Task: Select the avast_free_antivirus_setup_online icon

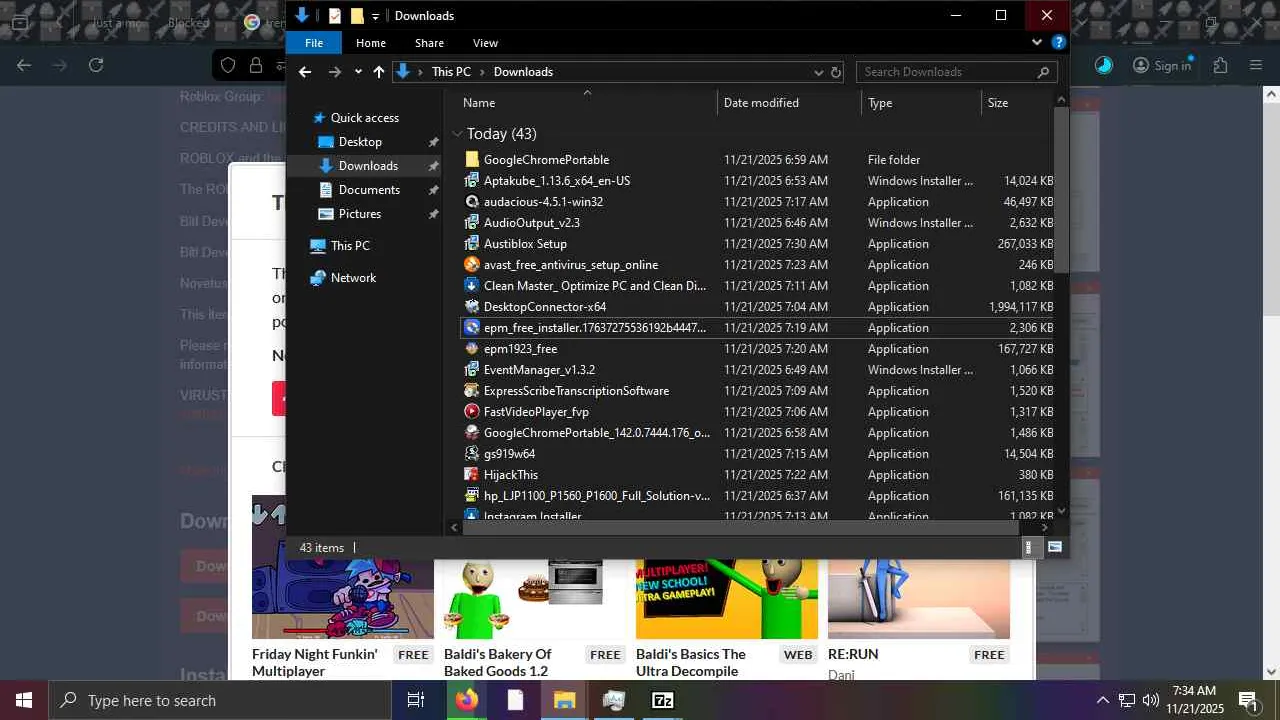Action: click(473, 265)
